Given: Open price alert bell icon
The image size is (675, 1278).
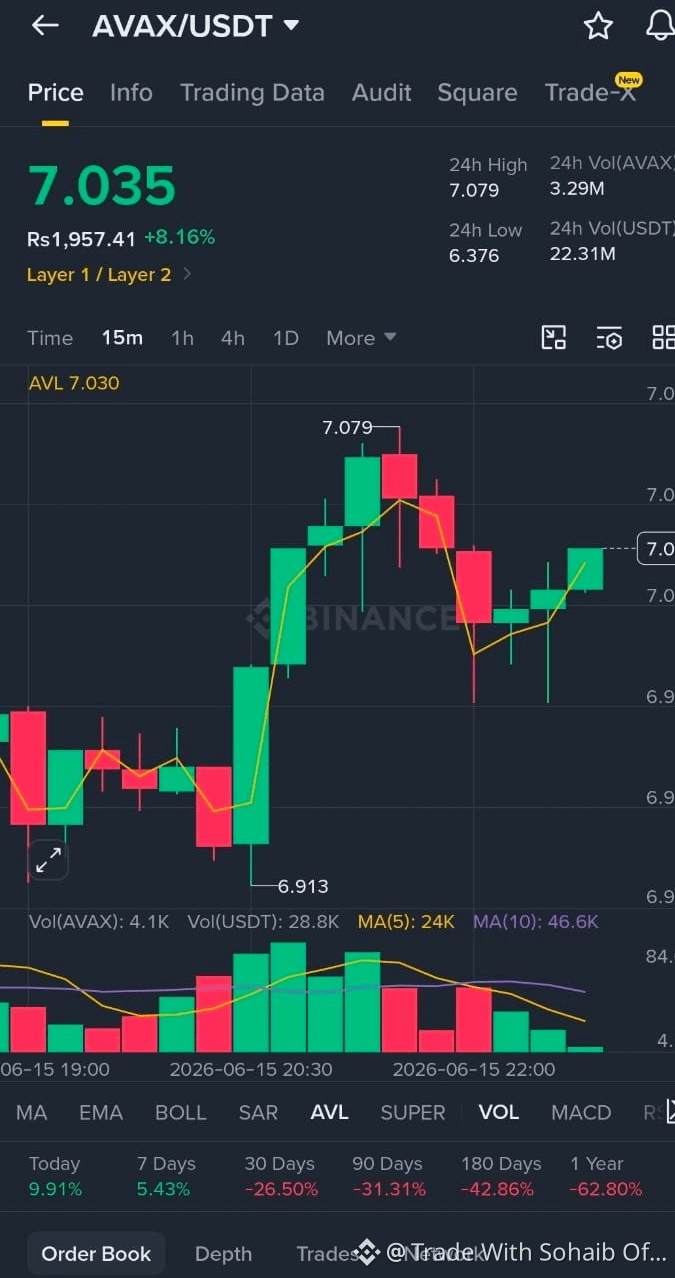Looking at the screenshot, I should tap(660, 26).
